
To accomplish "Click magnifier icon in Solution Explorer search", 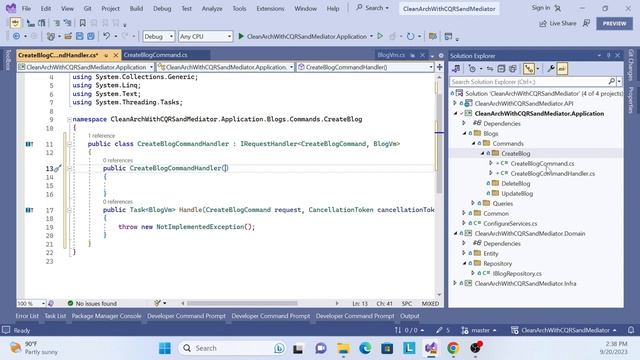I will (x=611, y=82).
